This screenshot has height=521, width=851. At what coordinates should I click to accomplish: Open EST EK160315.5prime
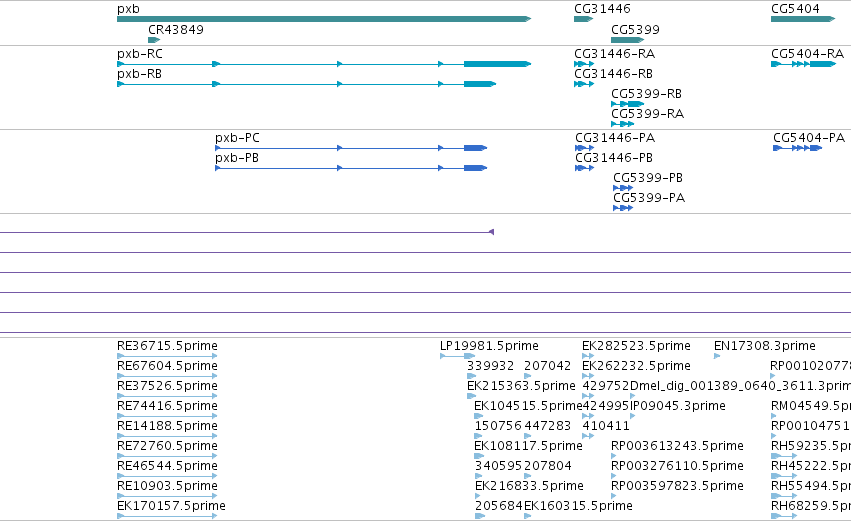coord(579,507)
